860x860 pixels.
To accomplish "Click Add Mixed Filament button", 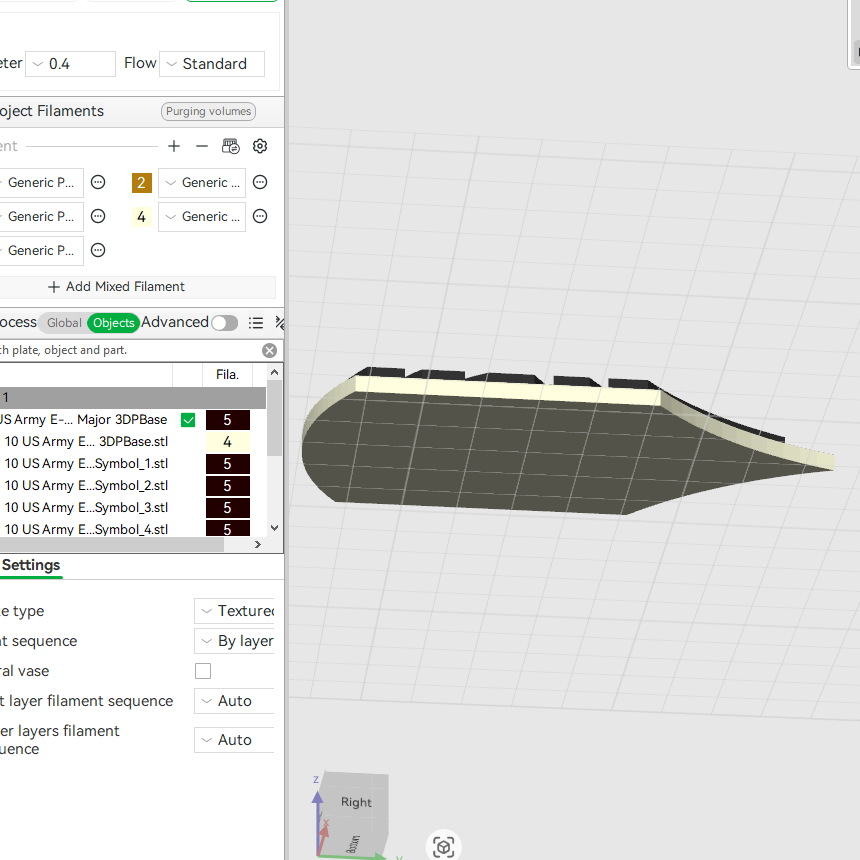I will tap(116, 286).
